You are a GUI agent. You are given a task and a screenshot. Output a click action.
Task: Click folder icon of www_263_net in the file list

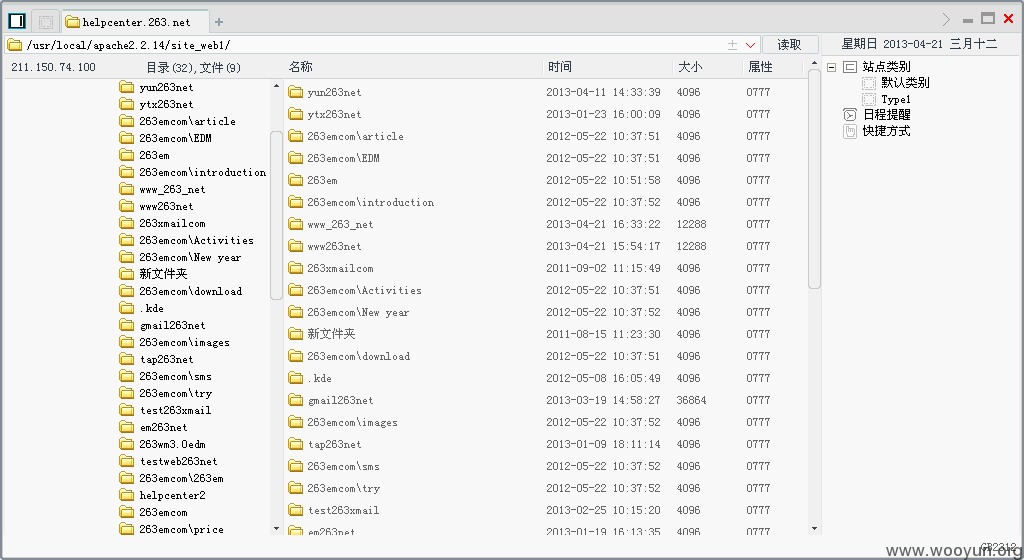click(296, 224)
